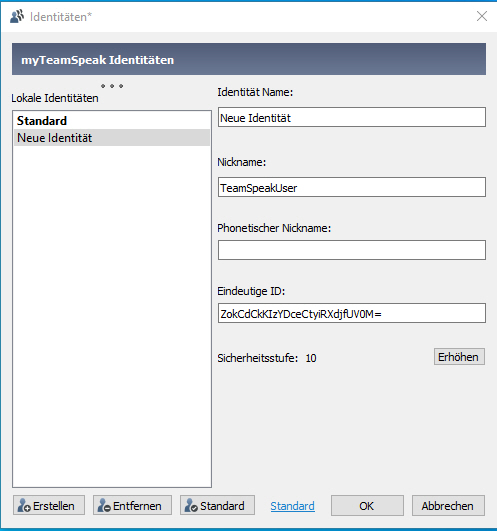Click the Lokale Identitäten label
The height and width of the screenshot is (531, 497).
55,98
